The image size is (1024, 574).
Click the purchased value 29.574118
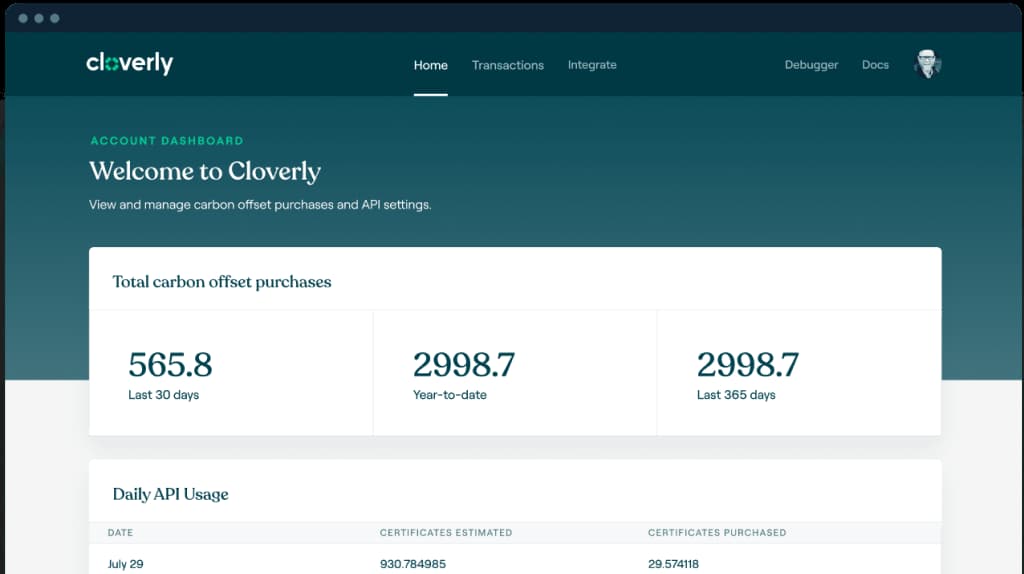tap(673, 564)
